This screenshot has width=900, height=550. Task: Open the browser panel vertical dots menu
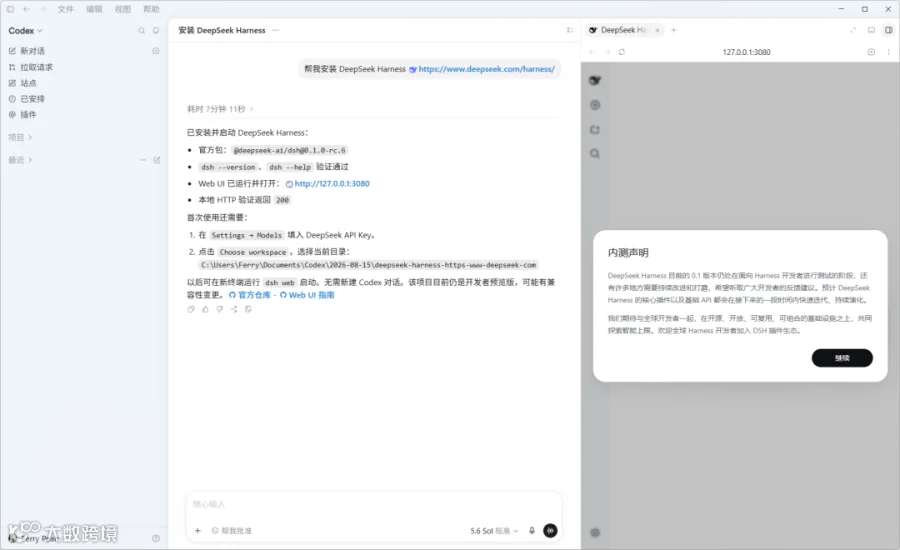tap(889, 52)
